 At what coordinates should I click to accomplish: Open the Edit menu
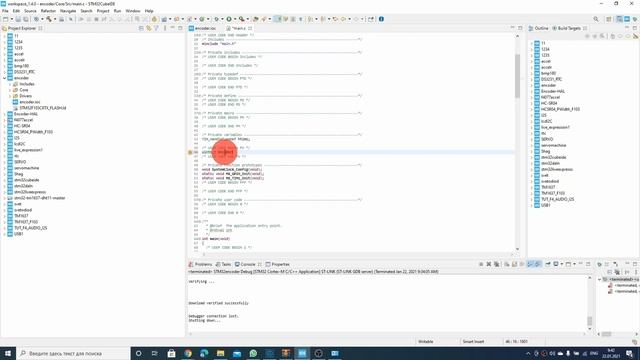point(16,11)
